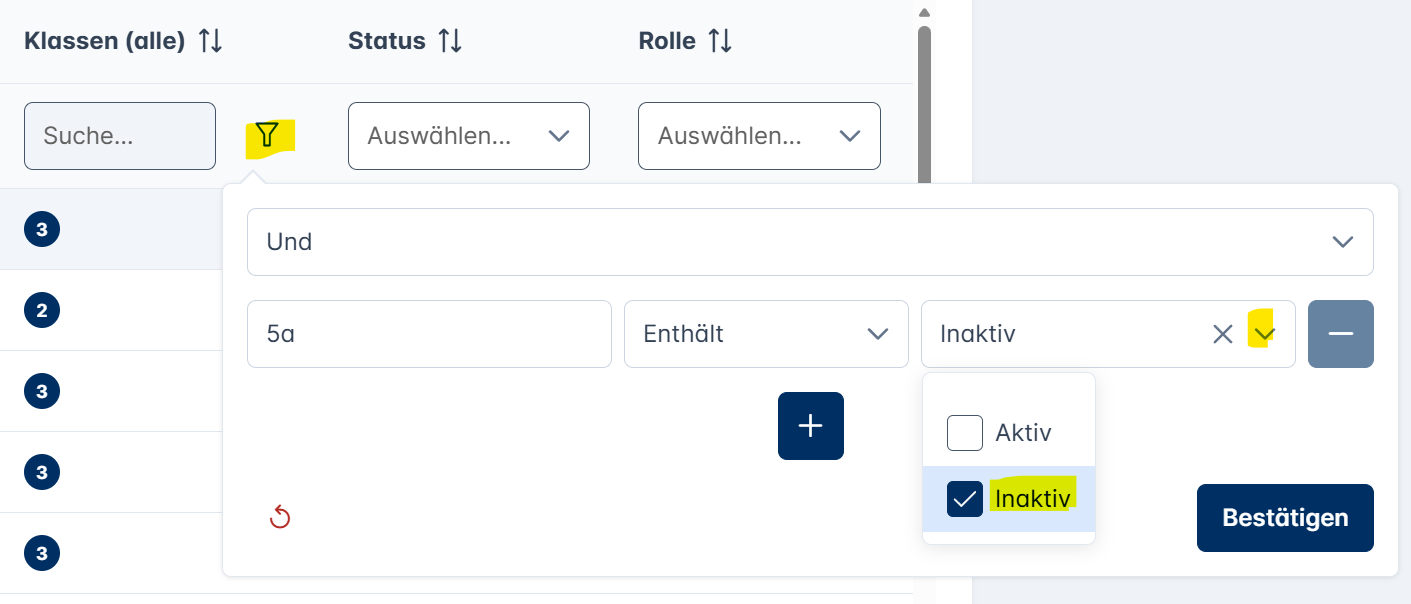The height and width of the screenshot is (604, 1411).
Task: Open the Status Auswählen dropdown
Action: click(468, 136)
